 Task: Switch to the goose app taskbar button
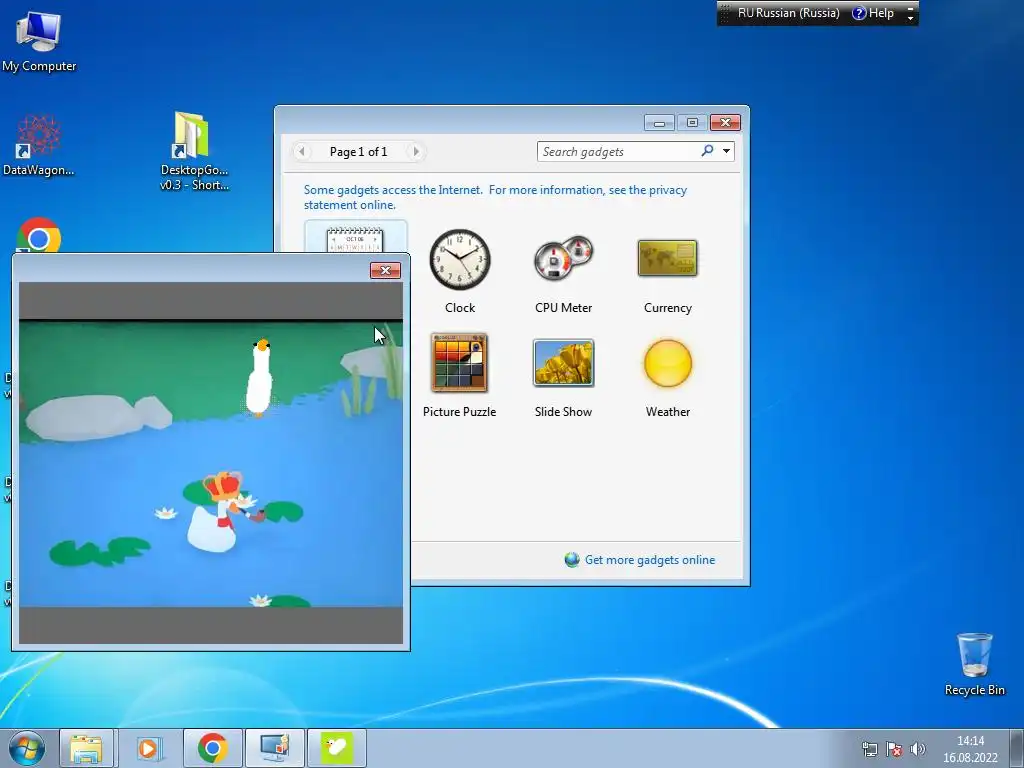pyautogui.click(x=337, y=748)
